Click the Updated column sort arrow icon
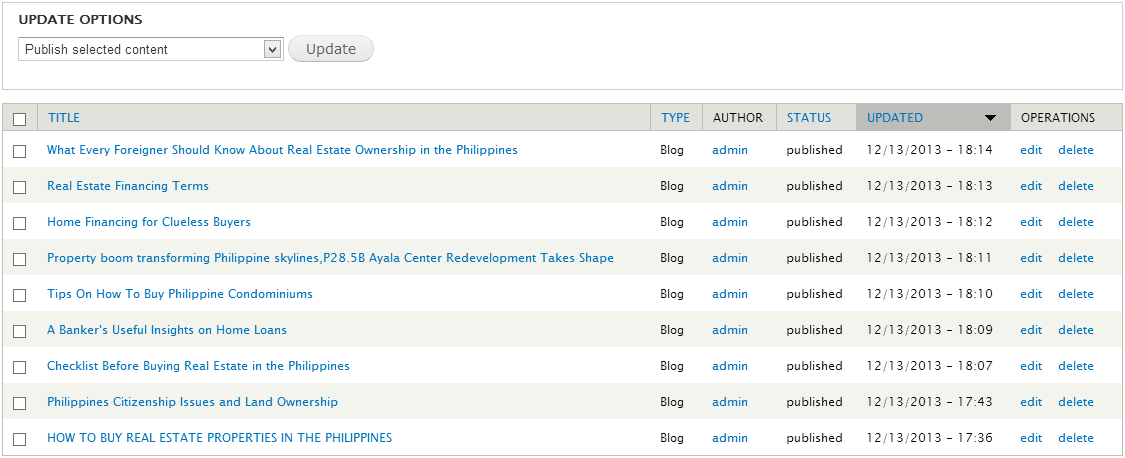This screenshot has height=458, width=1125. [x=990, y=118]
